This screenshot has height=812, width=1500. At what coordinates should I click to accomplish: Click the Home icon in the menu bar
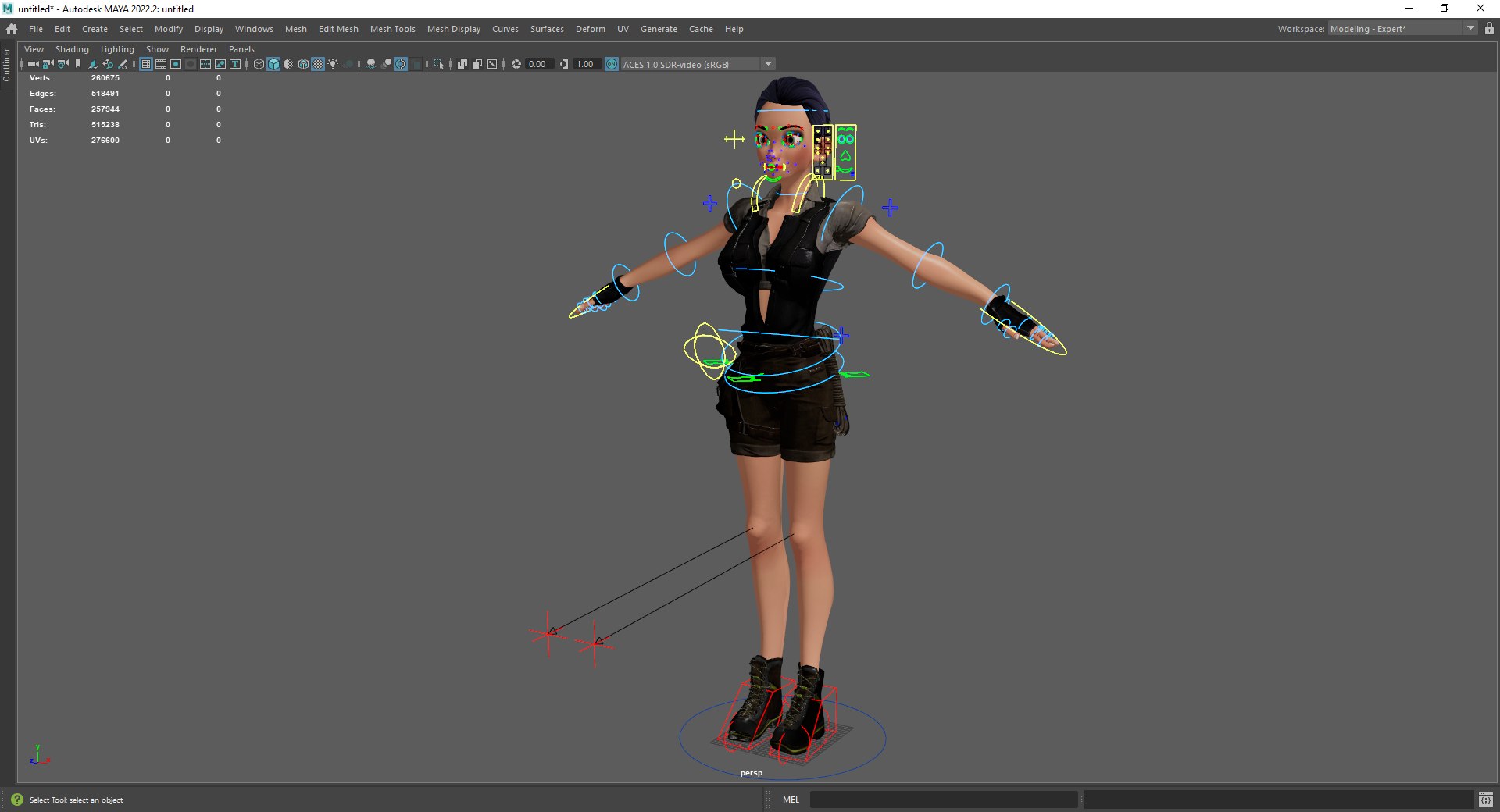12,29
